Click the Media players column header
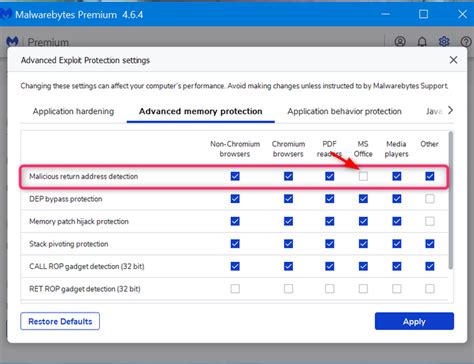The image size is (474, 364). coord(396,149)
